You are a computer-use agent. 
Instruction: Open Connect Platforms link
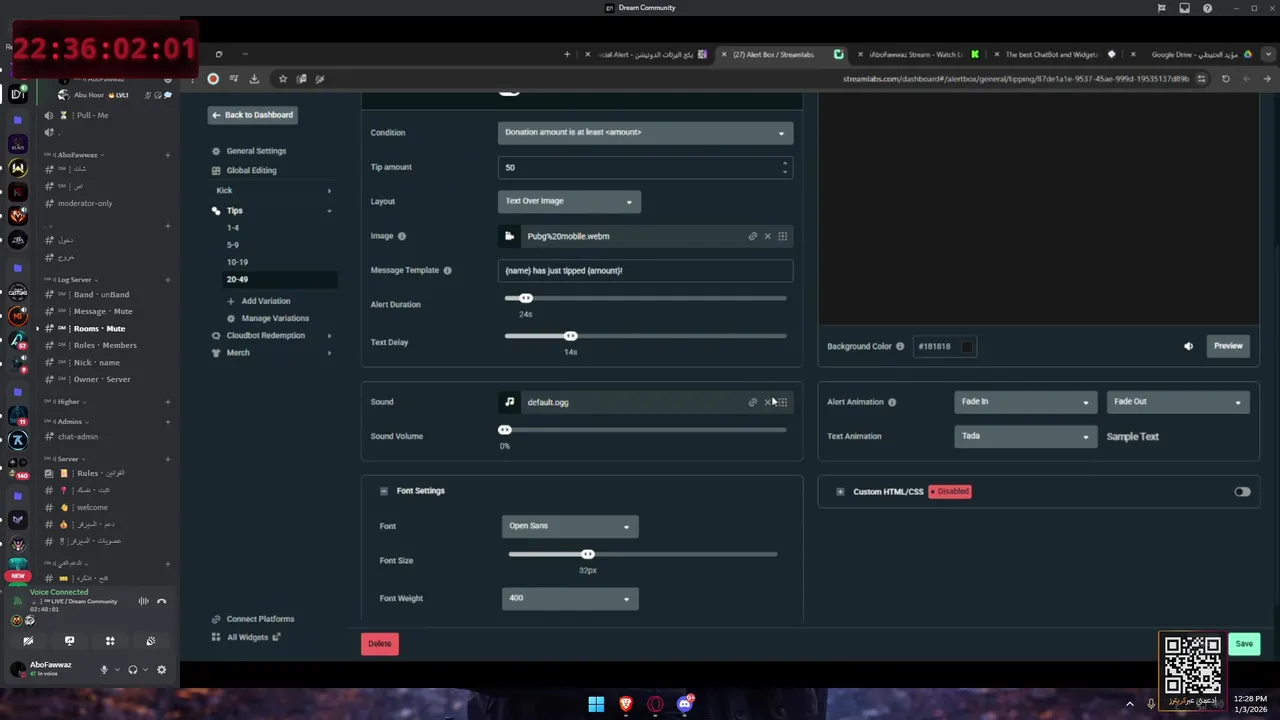coord(260,619)
